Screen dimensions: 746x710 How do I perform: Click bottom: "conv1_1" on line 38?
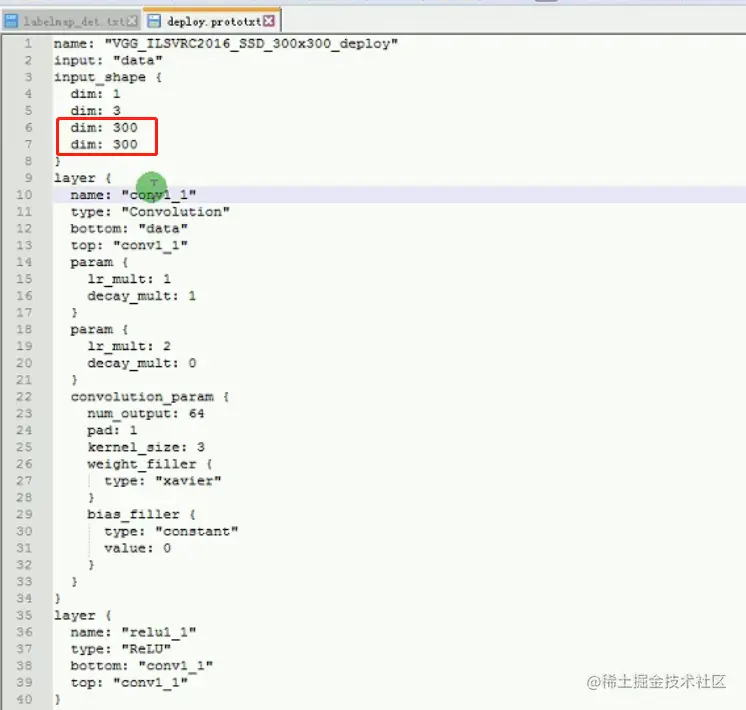coord(141,666)
